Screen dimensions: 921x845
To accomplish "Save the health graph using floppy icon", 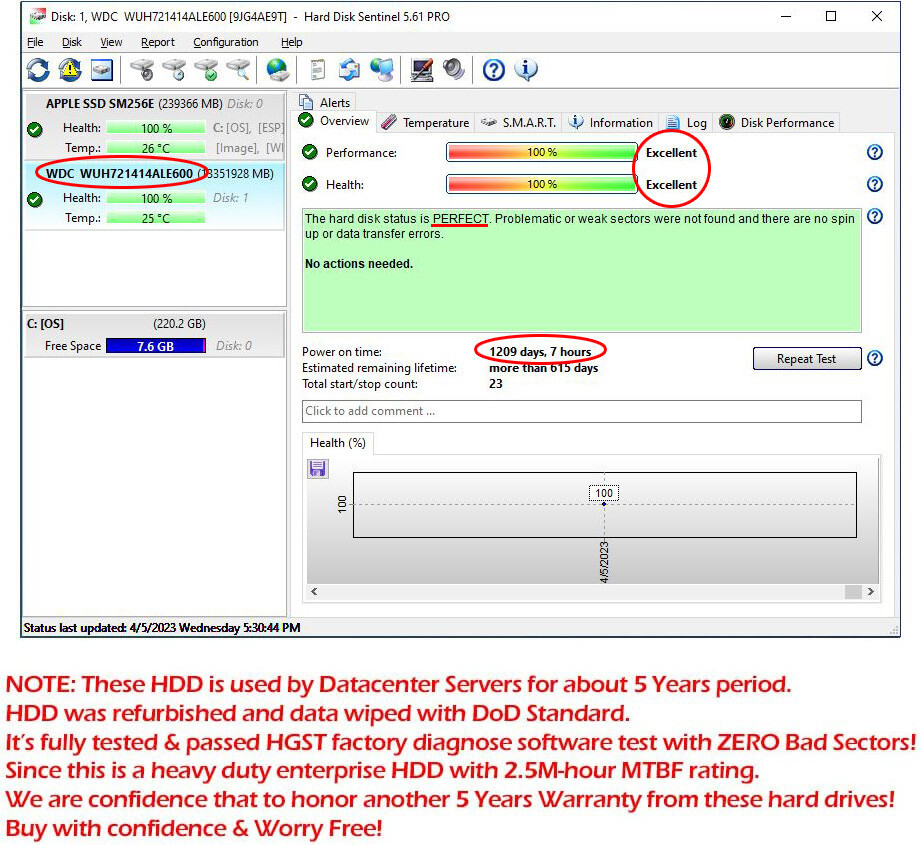I will click(x=318, y=469).
